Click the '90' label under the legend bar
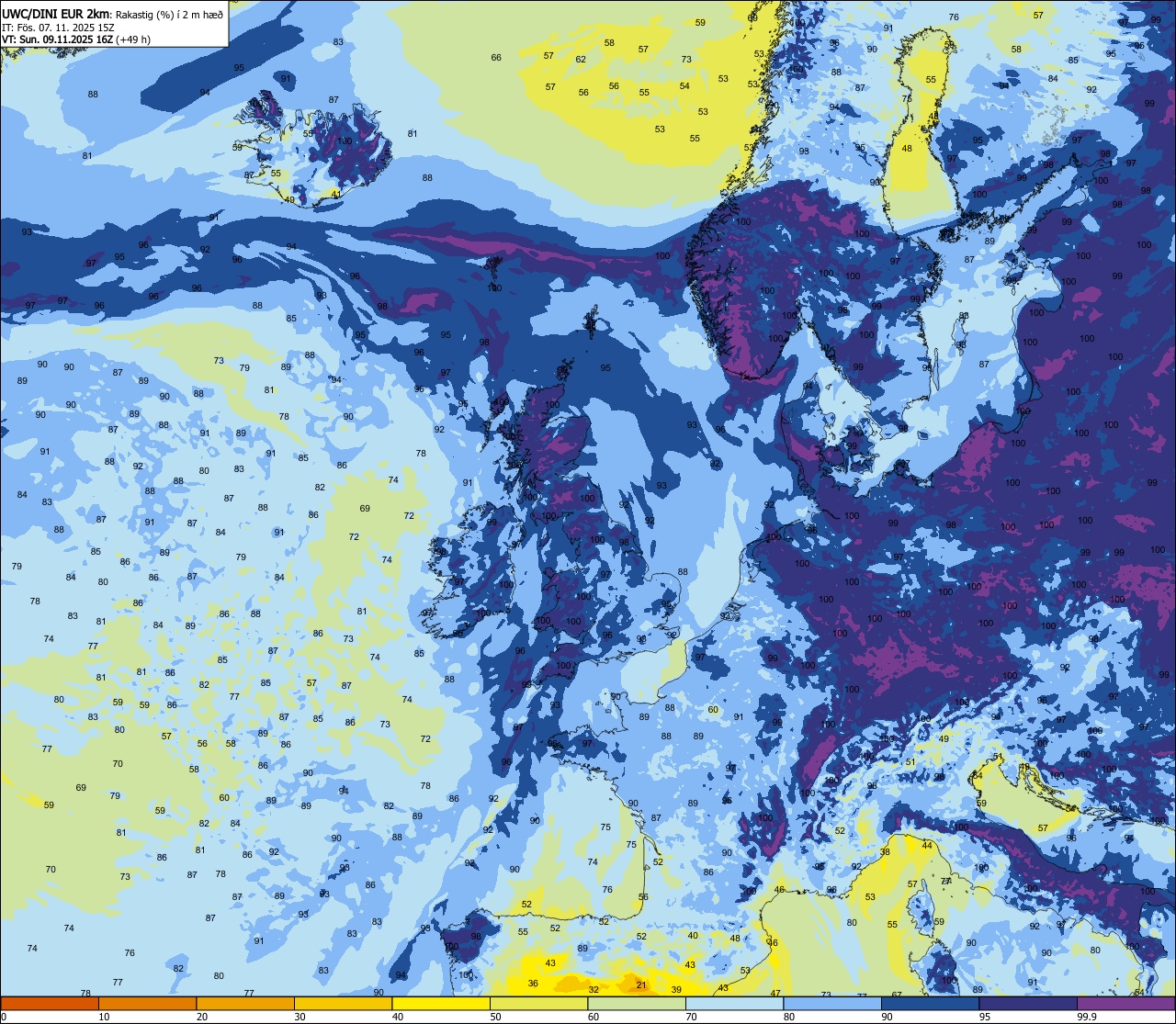Viewport: 1176px width, 1024px height. [887, 1017]
